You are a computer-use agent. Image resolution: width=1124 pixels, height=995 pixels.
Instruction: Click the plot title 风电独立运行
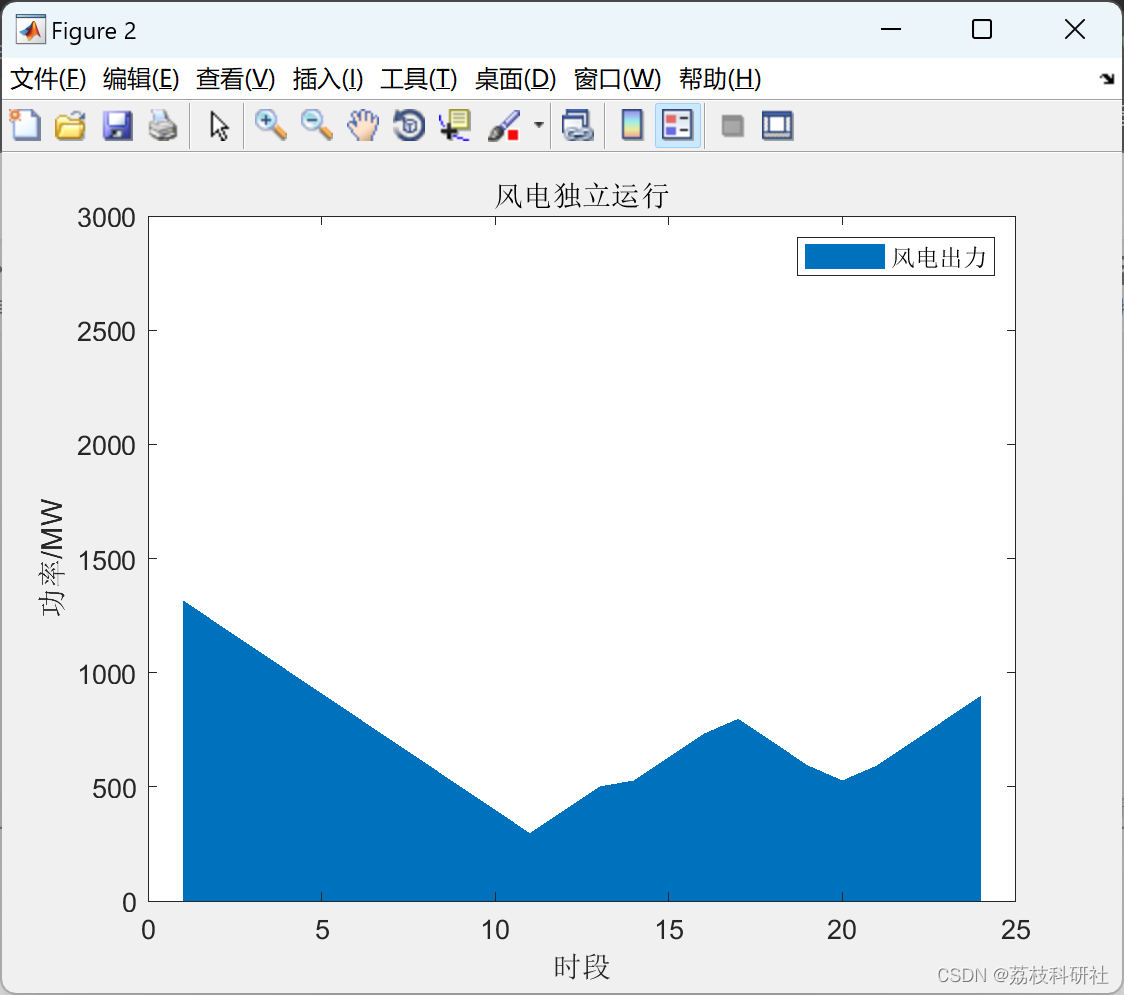581,195
